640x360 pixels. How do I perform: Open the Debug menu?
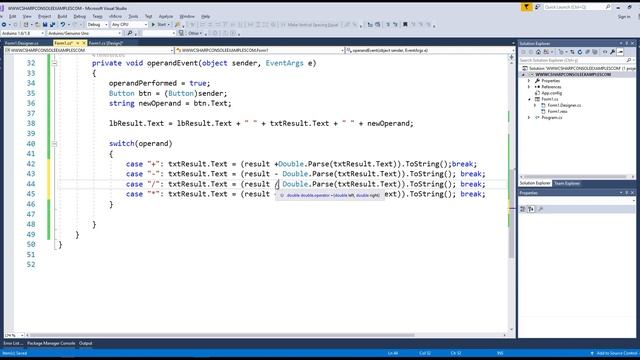pos(80,16)
